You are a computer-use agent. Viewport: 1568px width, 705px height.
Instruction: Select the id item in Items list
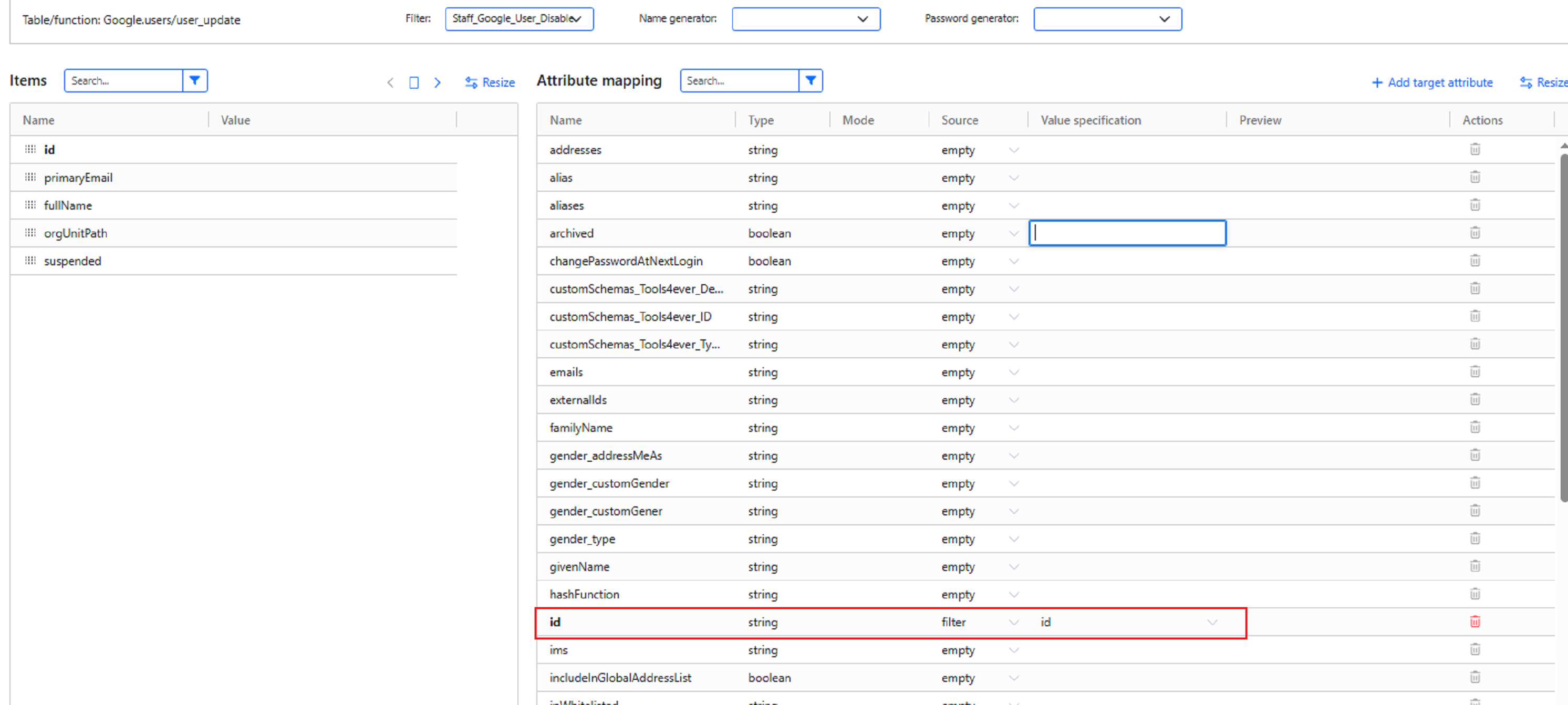(234, 149)
